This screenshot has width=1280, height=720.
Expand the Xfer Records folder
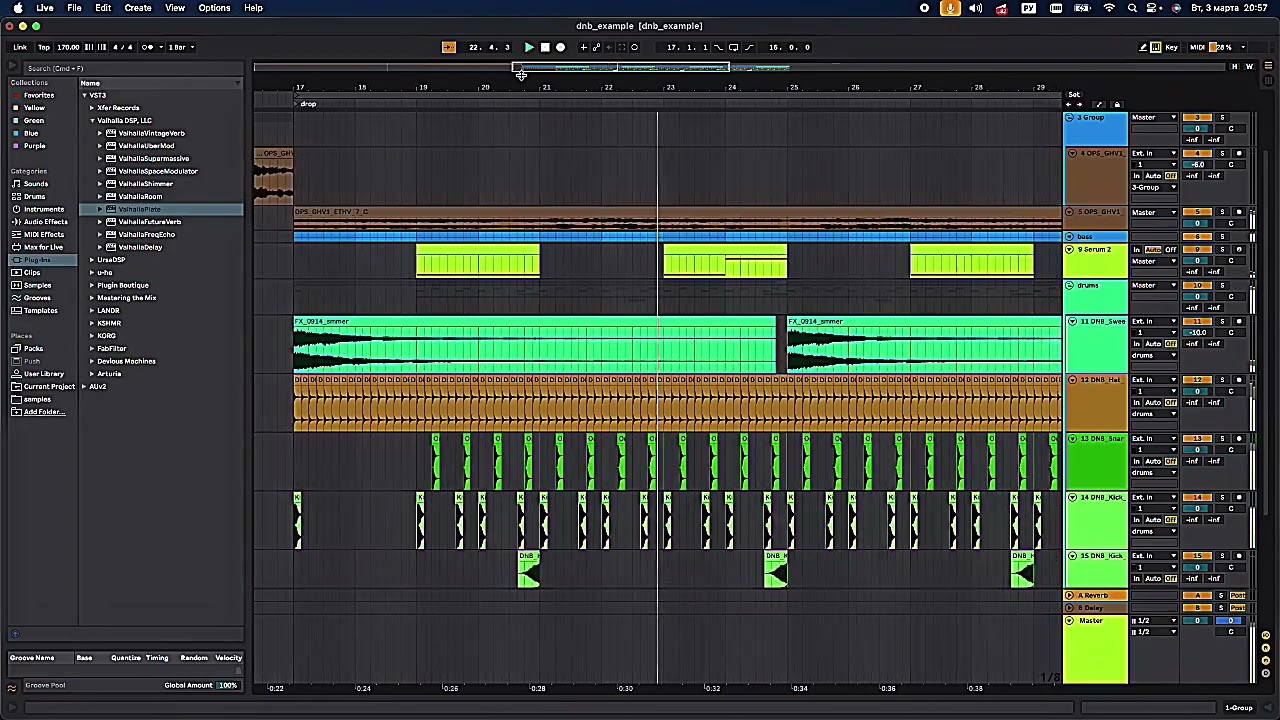click(92, 108)
